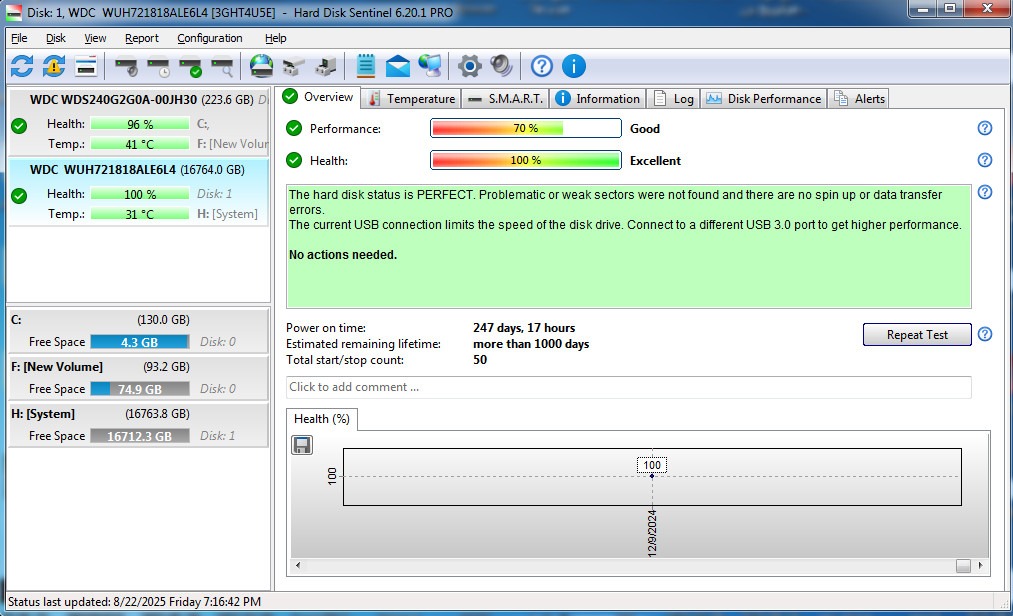Click the 96 % health bar
Screen dimensions: 1013x616
coord(140,124)
